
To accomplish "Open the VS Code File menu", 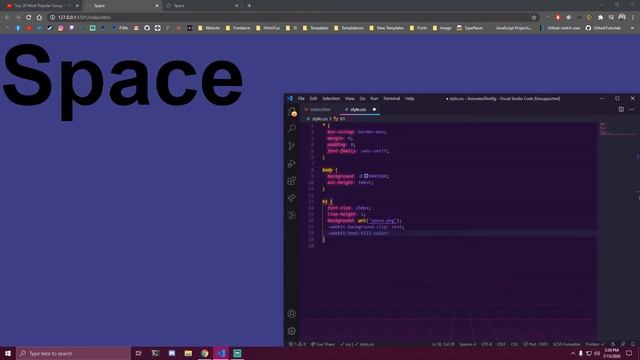I will tap(301, 99).
